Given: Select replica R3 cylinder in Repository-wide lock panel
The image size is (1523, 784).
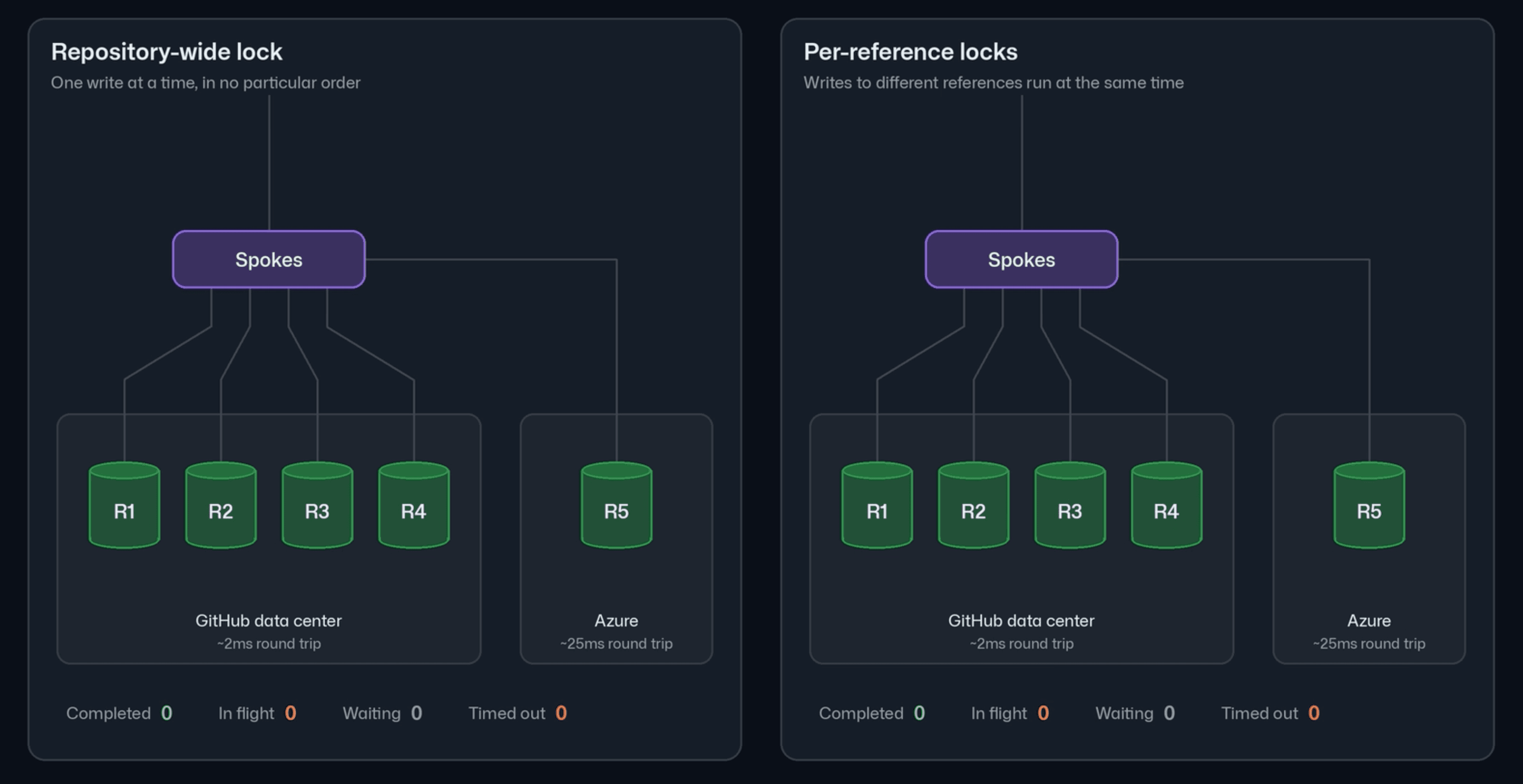Looking at the screenshot, I should coord(317,505).
